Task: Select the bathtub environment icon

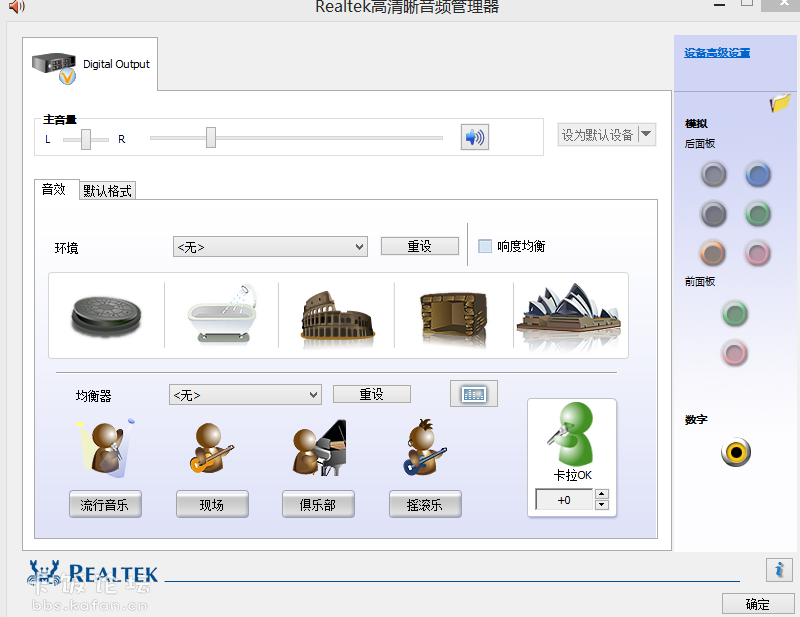Action: point(222,314)
